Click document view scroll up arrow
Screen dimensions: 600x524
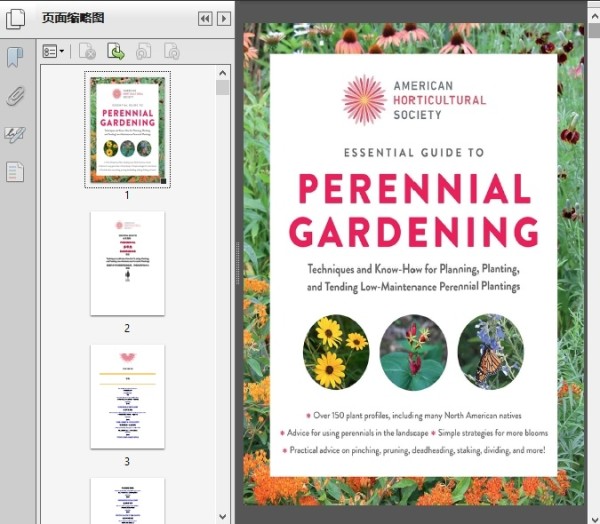[594, 16]
